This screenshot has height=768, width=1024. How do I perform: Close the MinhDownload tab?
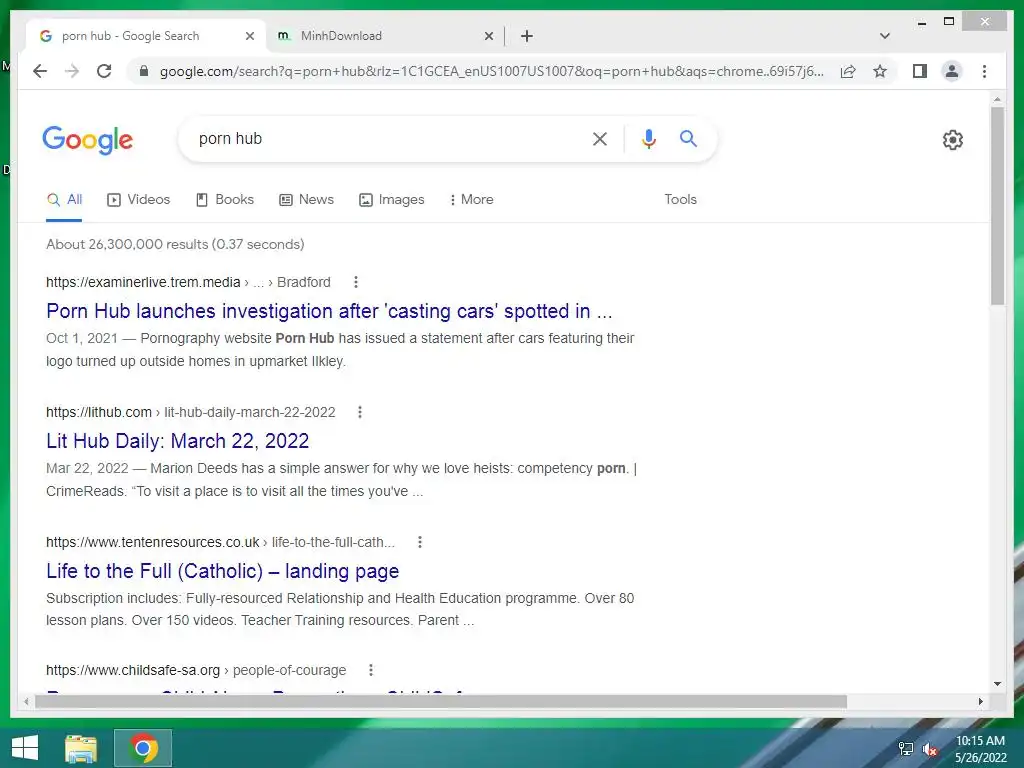[488, 36]
